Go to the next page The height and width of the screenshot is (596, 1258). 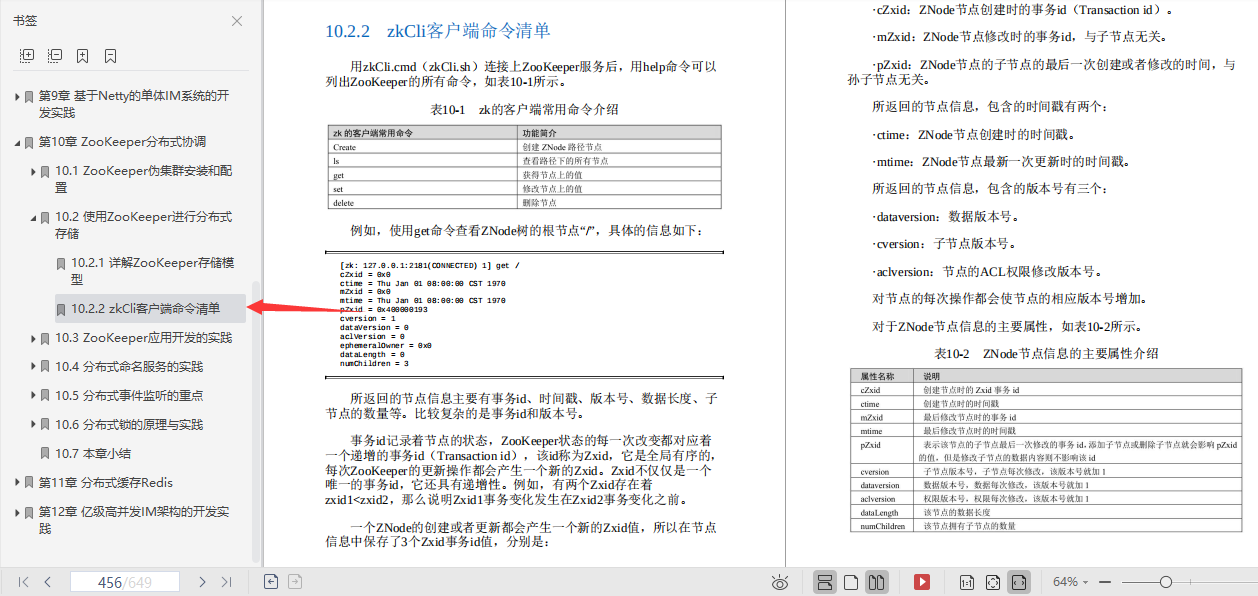202,581
